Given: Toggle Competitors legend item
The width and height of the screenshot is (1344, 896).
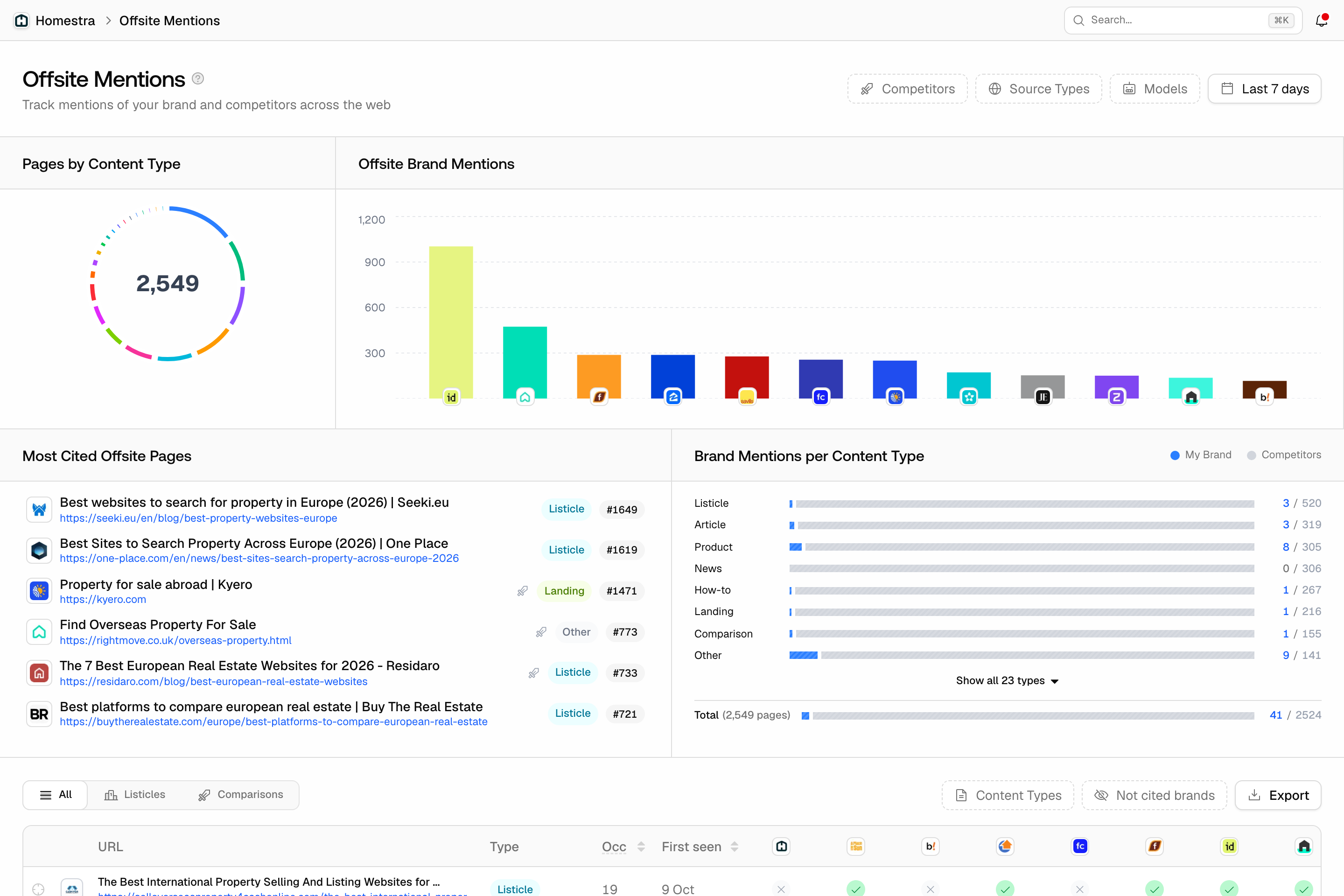Looking at the screenshot, I should [x=1283, y=455].
